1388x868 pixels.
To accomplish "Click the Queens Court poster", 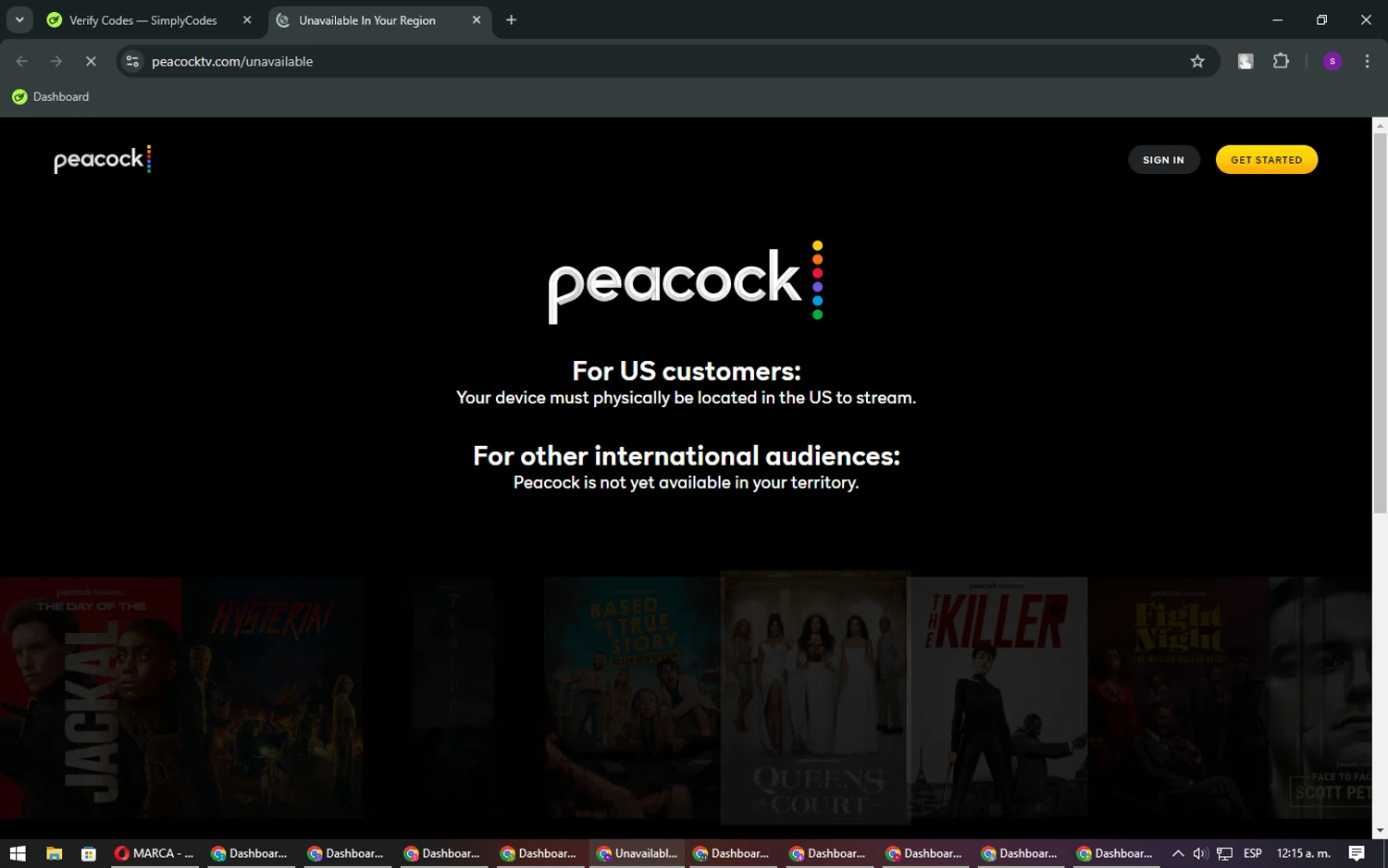I will click(x=815, y=698).
